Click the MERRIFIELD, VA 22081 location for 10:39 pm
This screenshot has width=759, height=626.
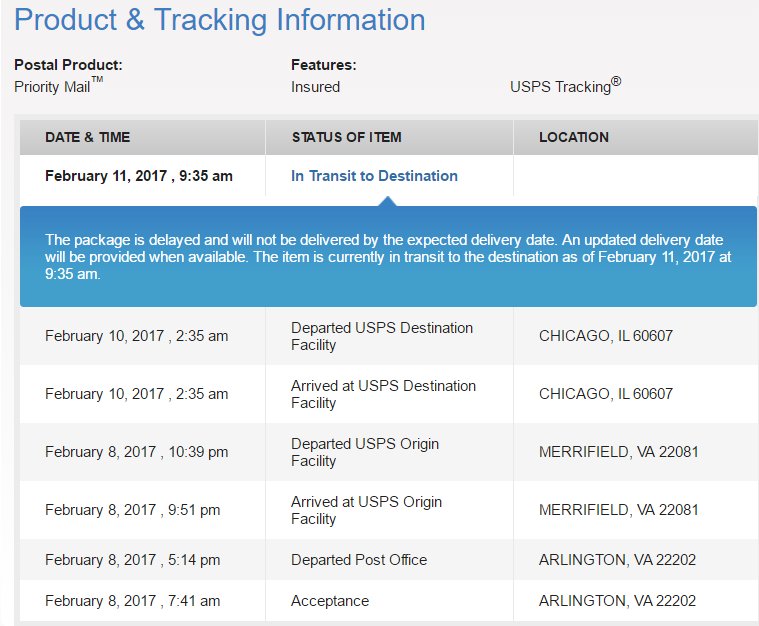click(x=619, y=452)
